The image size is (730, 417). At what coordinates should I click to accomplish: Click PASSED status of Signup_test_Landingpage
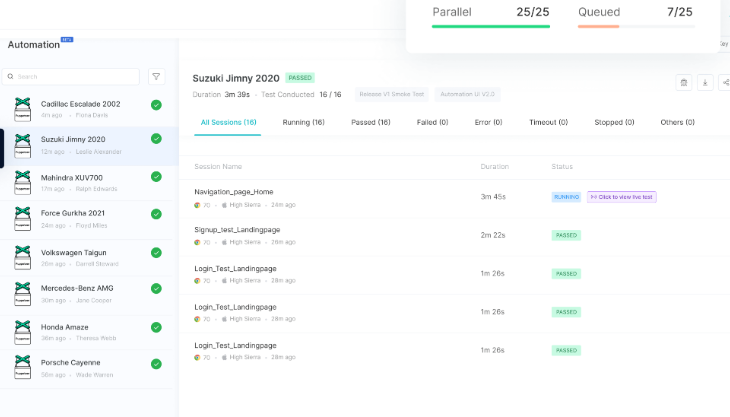(566, 235)
